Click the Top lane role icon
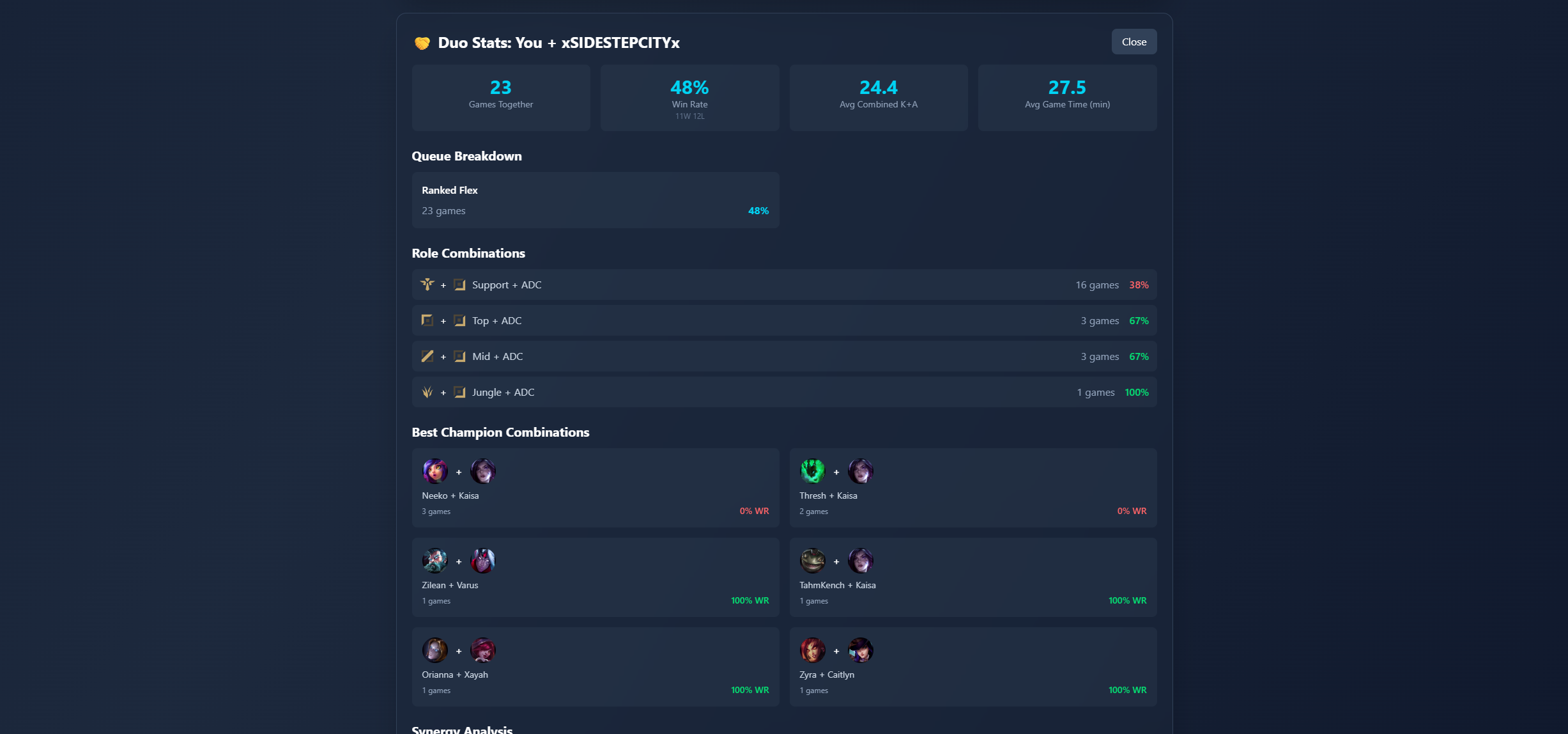This screenshot has width=1568, height=734. (x=427, y=320)
